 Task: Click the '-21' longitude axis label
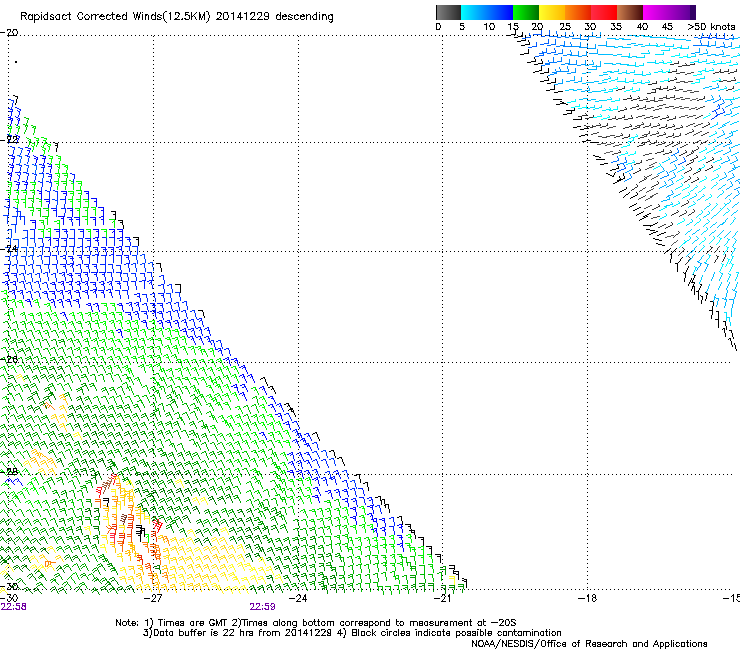tap(442, 598)
